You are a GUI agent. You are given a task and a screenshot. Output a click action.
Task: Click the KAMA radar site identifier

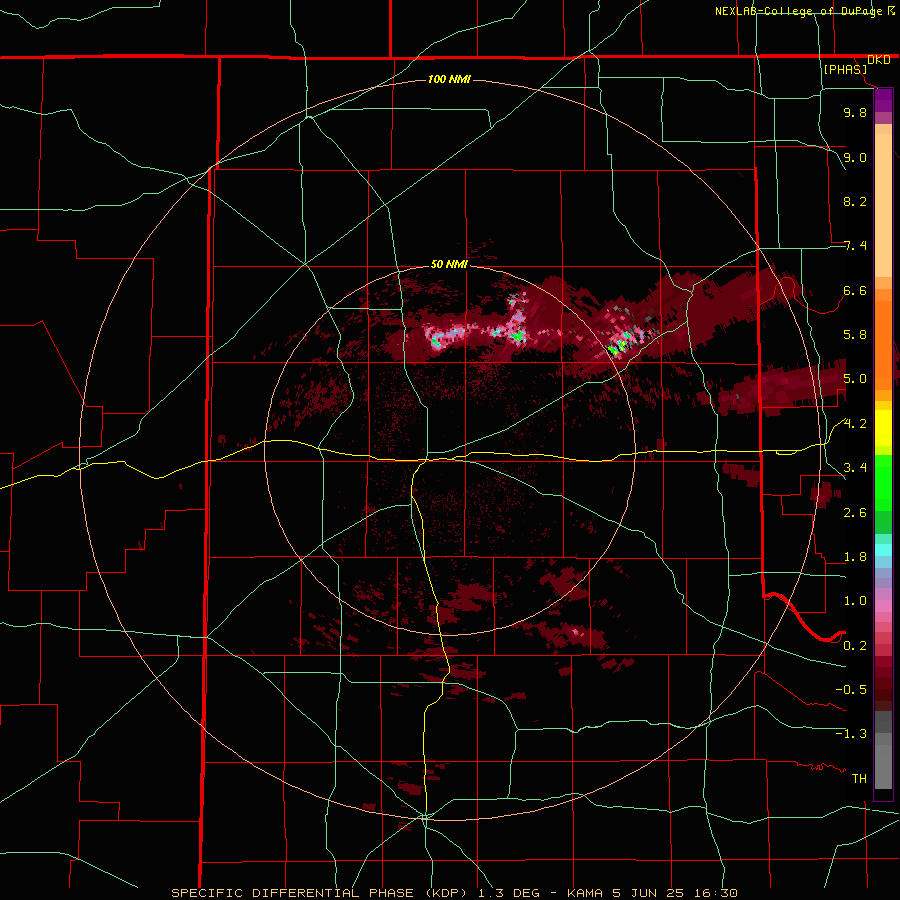[x=585, y=893]
